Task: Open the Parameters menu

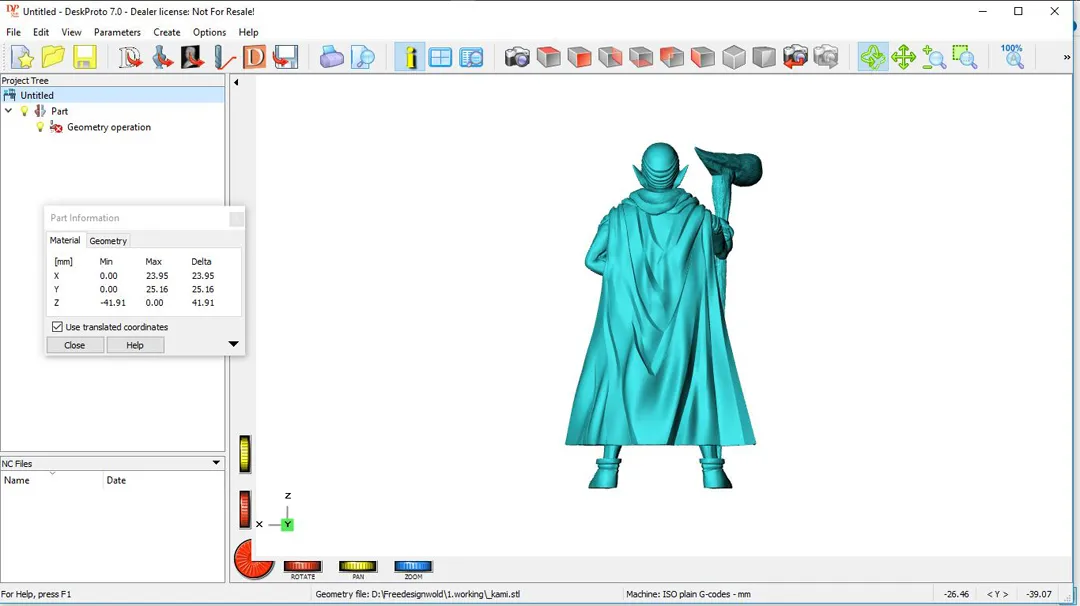Action: coord(117,32)
